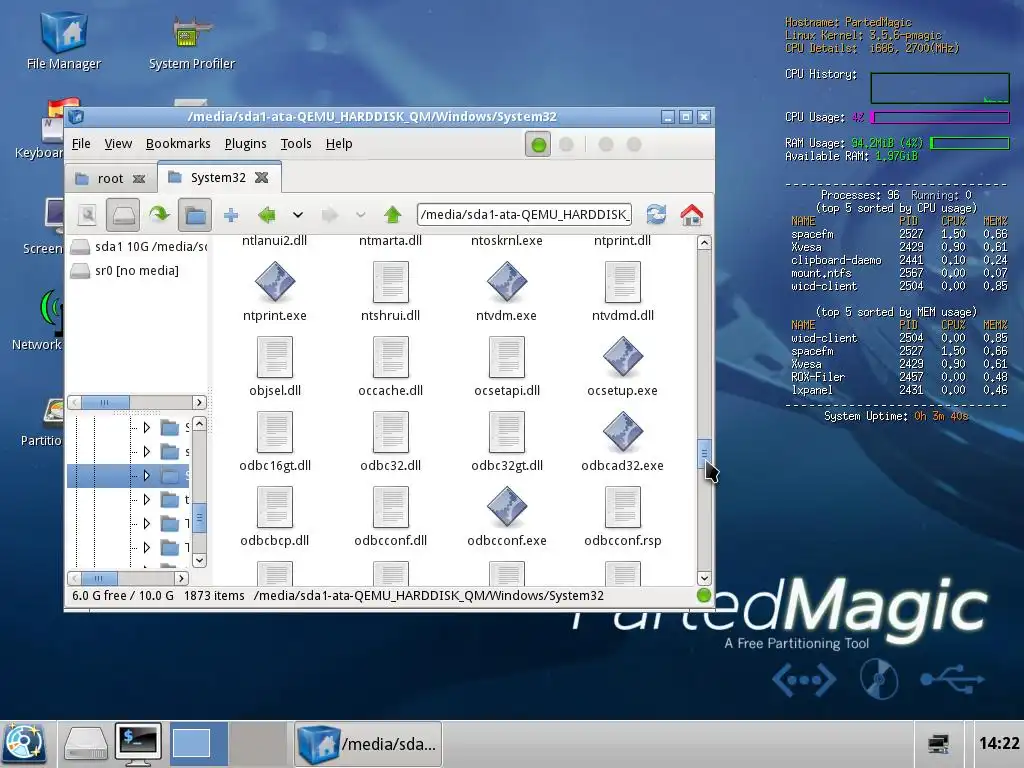Switch to the first workspace in pager

coord(199,743)
